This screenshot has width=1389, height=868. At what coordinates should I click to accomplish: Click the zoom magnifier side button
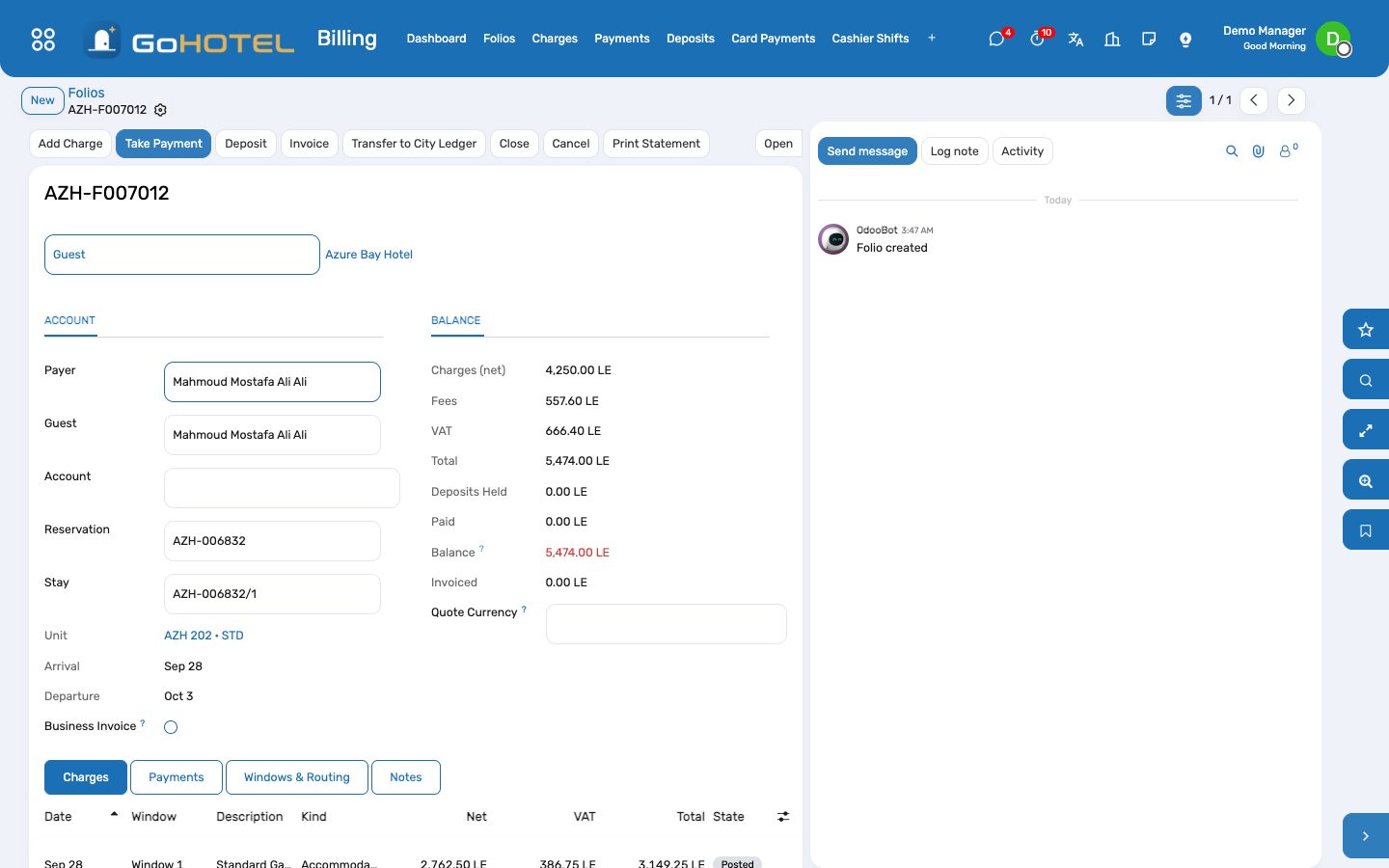pyautogui.click(x=1366, y=480)
